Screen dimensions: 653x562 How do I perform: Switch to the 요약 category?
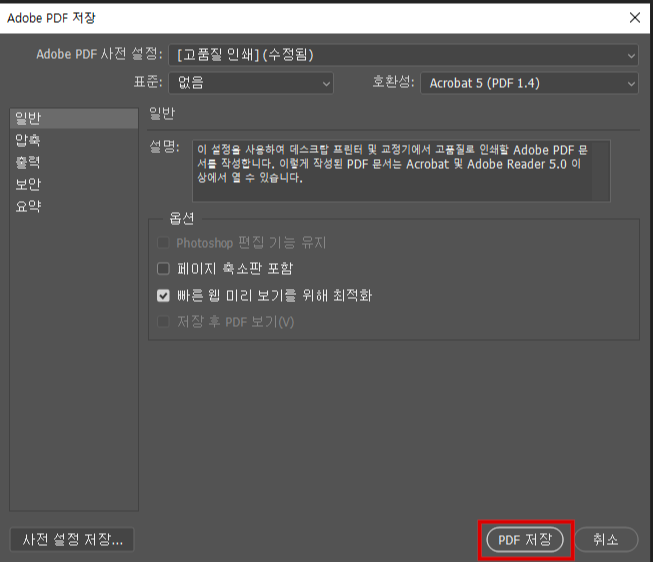pyautogui.click(x=74, y=206)
